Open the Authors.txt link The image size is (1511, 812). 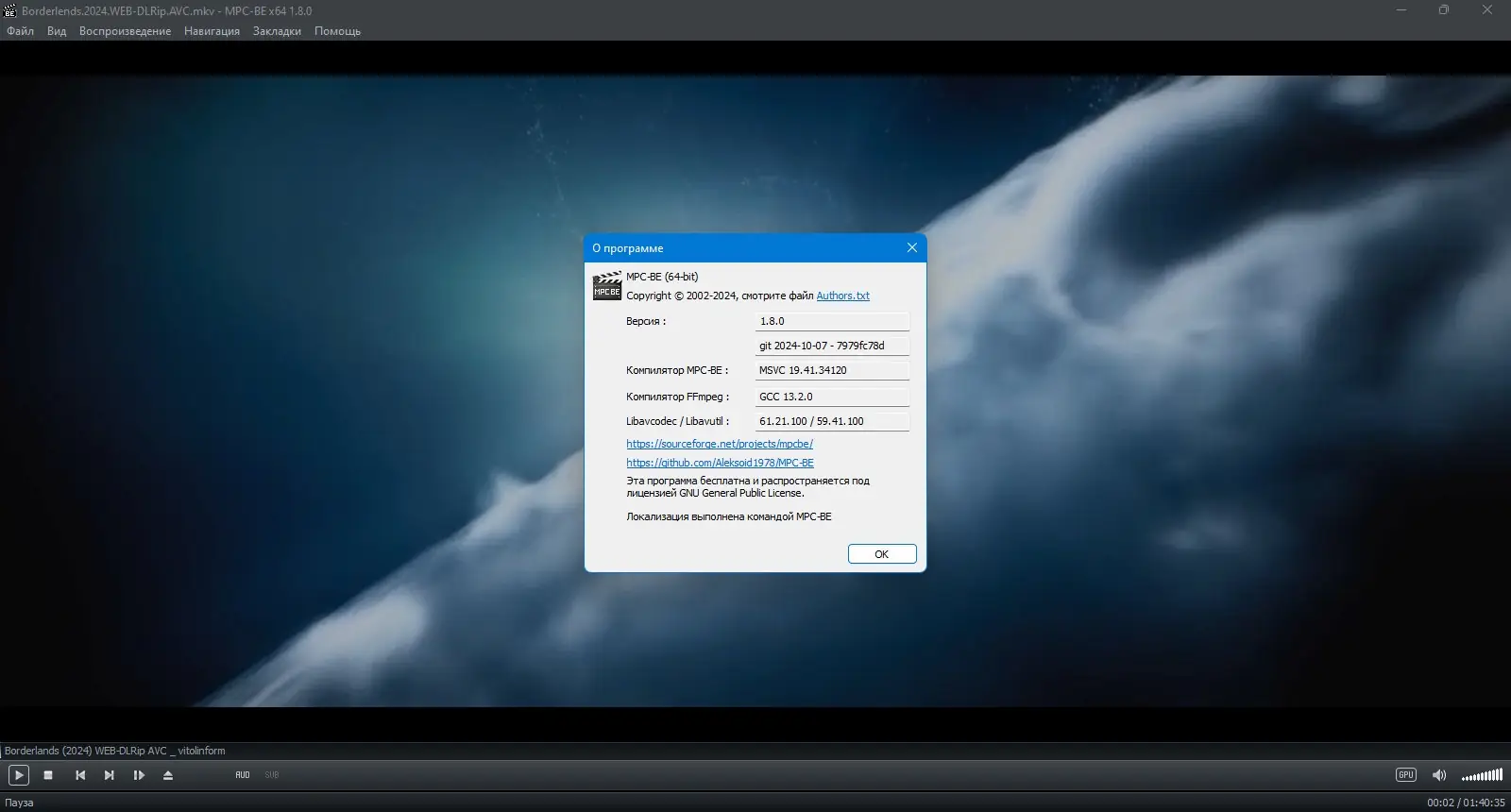(842, 296)
